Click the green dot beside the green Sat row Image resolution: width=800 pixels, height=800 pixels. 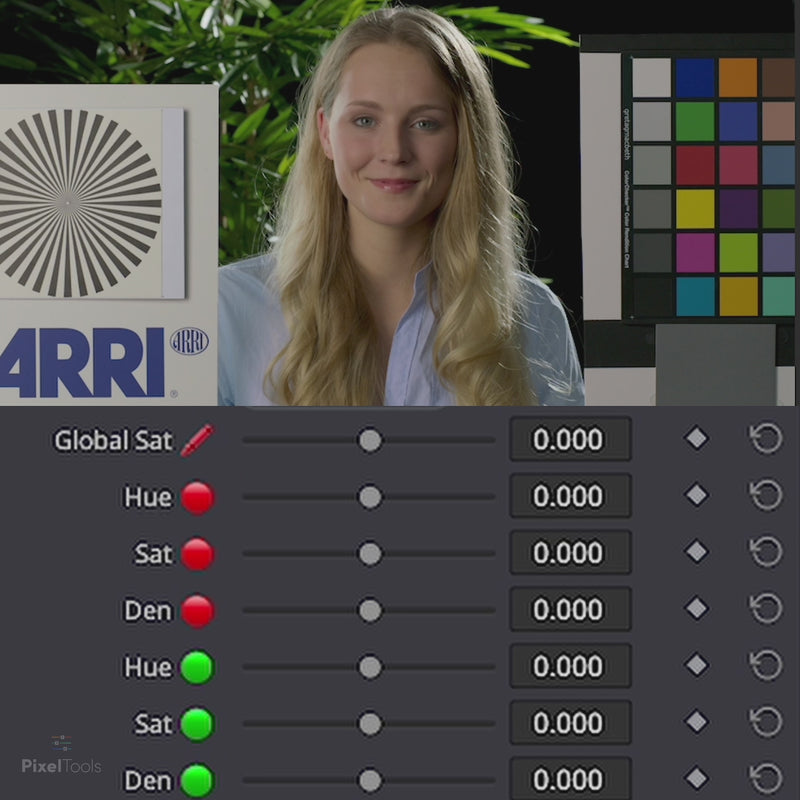pos(196,723)
